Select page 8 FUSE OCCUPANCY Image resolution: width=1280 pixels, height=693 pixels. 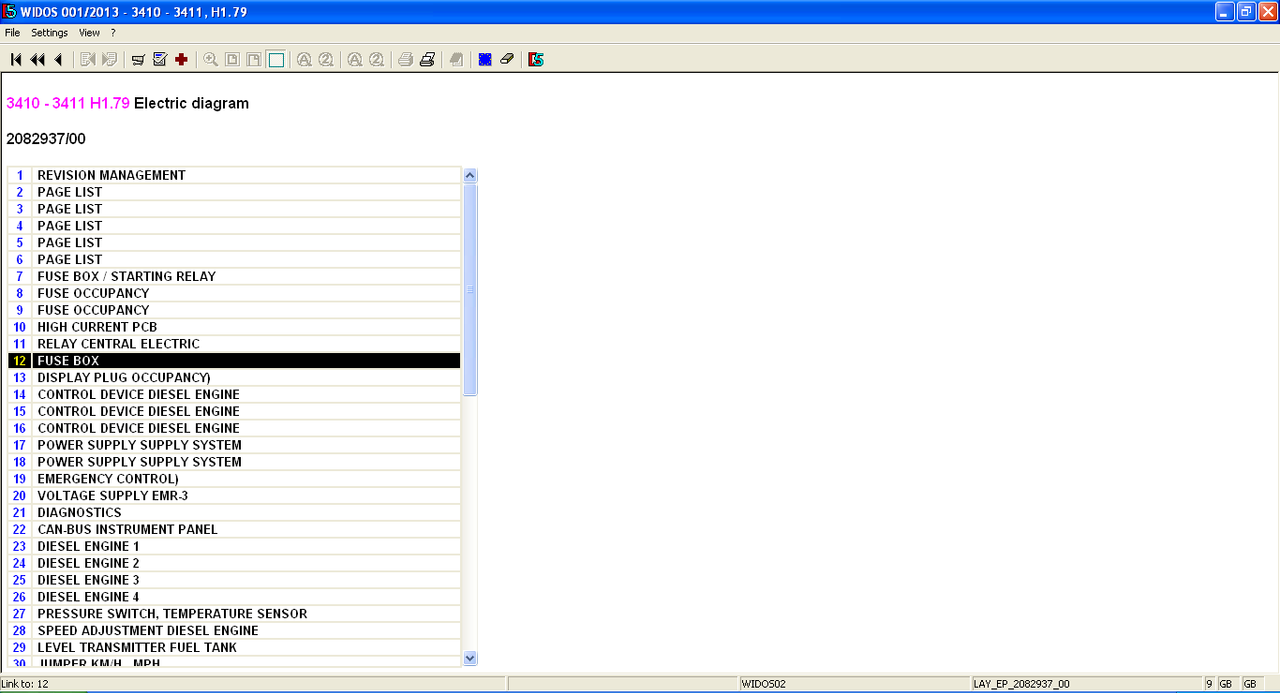click(x=234, y=293)
